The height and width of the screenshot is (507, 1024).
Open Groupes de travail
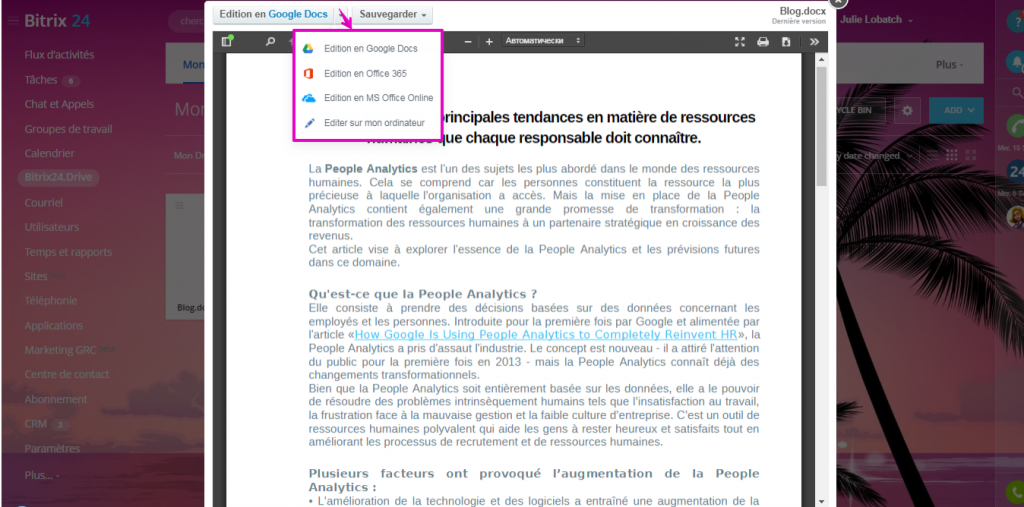click(x=69, y=129)
